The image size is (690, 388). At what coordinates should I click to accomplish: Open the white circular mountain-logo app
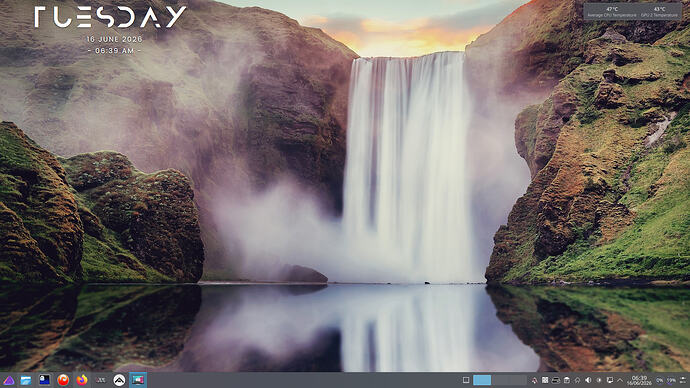(x=119, y=380)
